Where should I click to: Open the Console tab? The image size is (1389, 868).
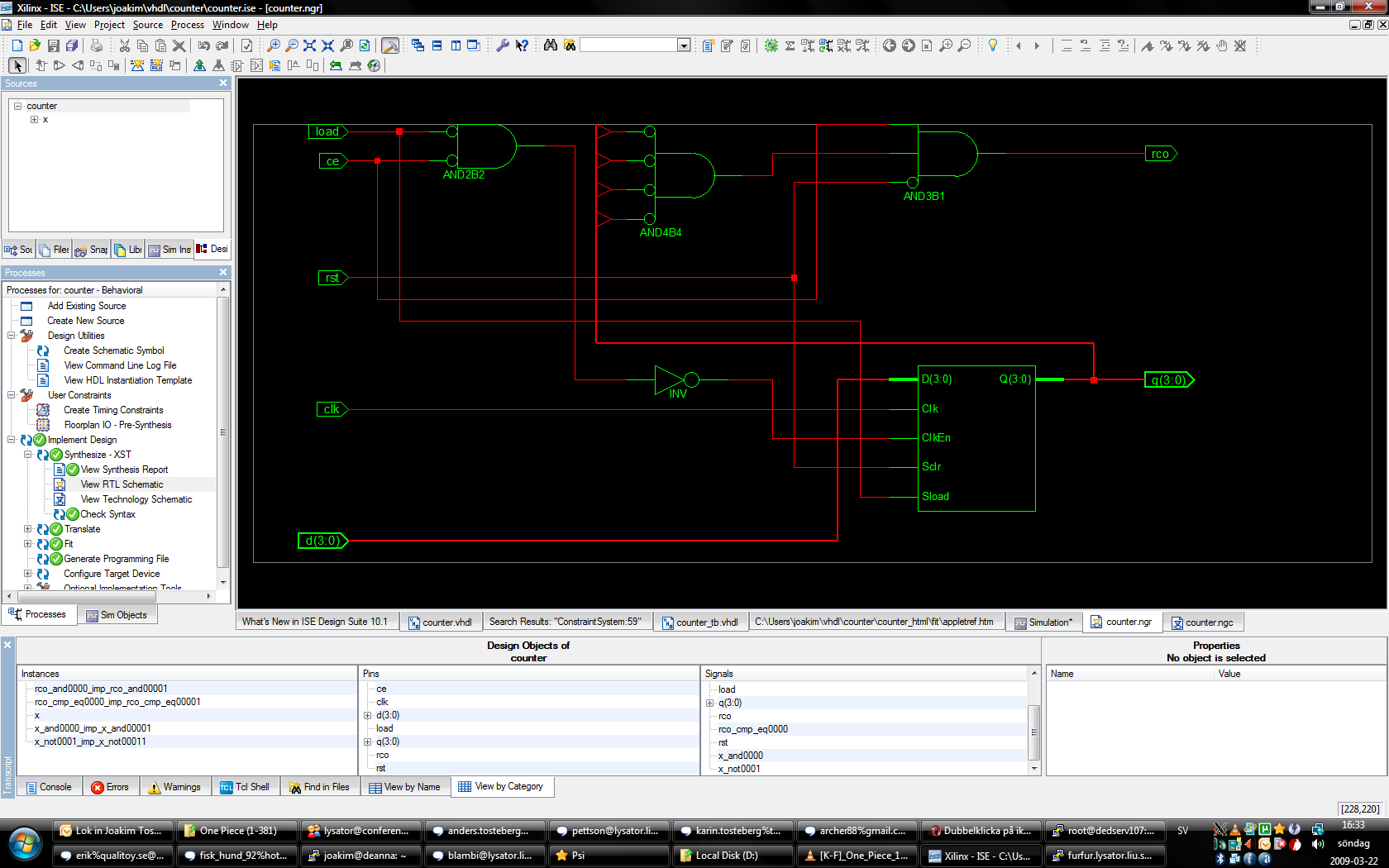click(49, 787)
